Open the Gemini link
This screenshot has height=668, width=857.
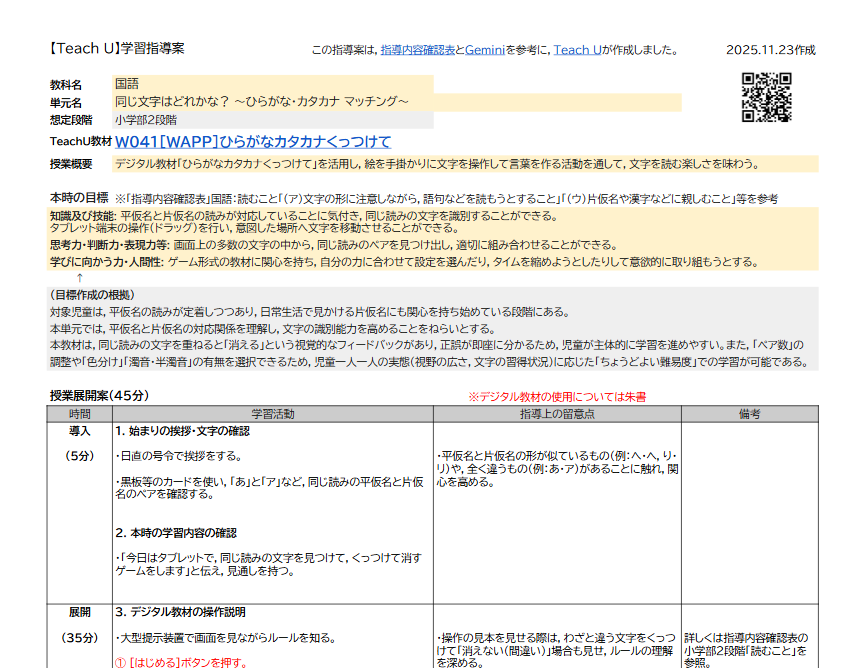click(484, 50)
